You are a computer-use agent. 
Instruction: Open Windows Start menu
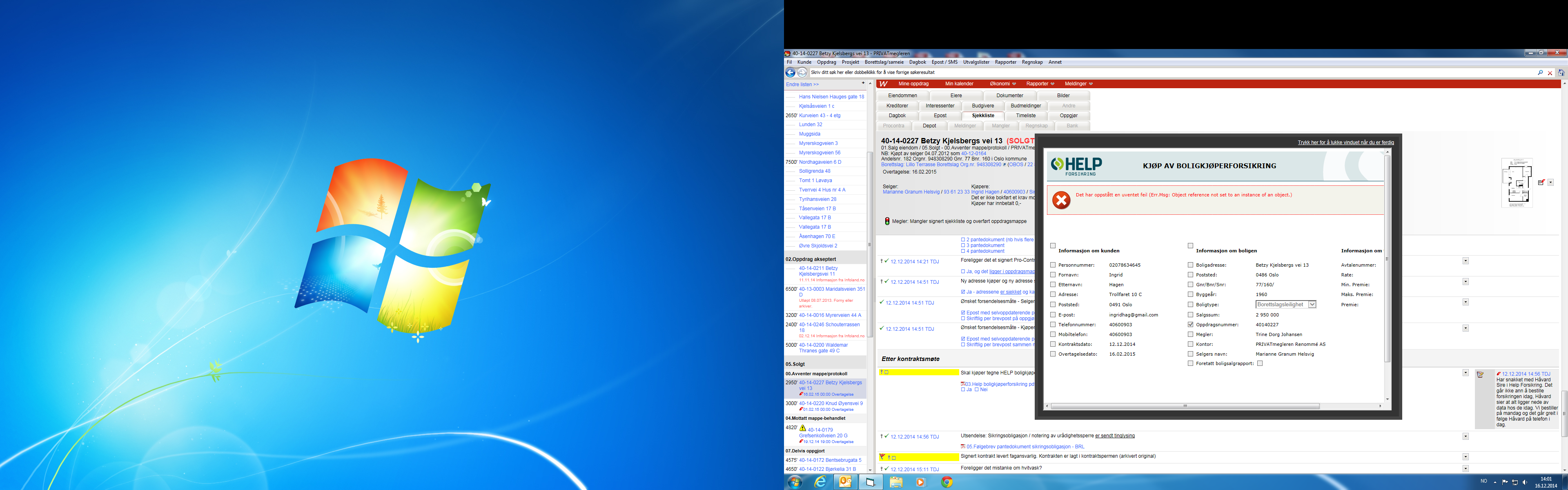pyautogui.click(x=794, y=482)
